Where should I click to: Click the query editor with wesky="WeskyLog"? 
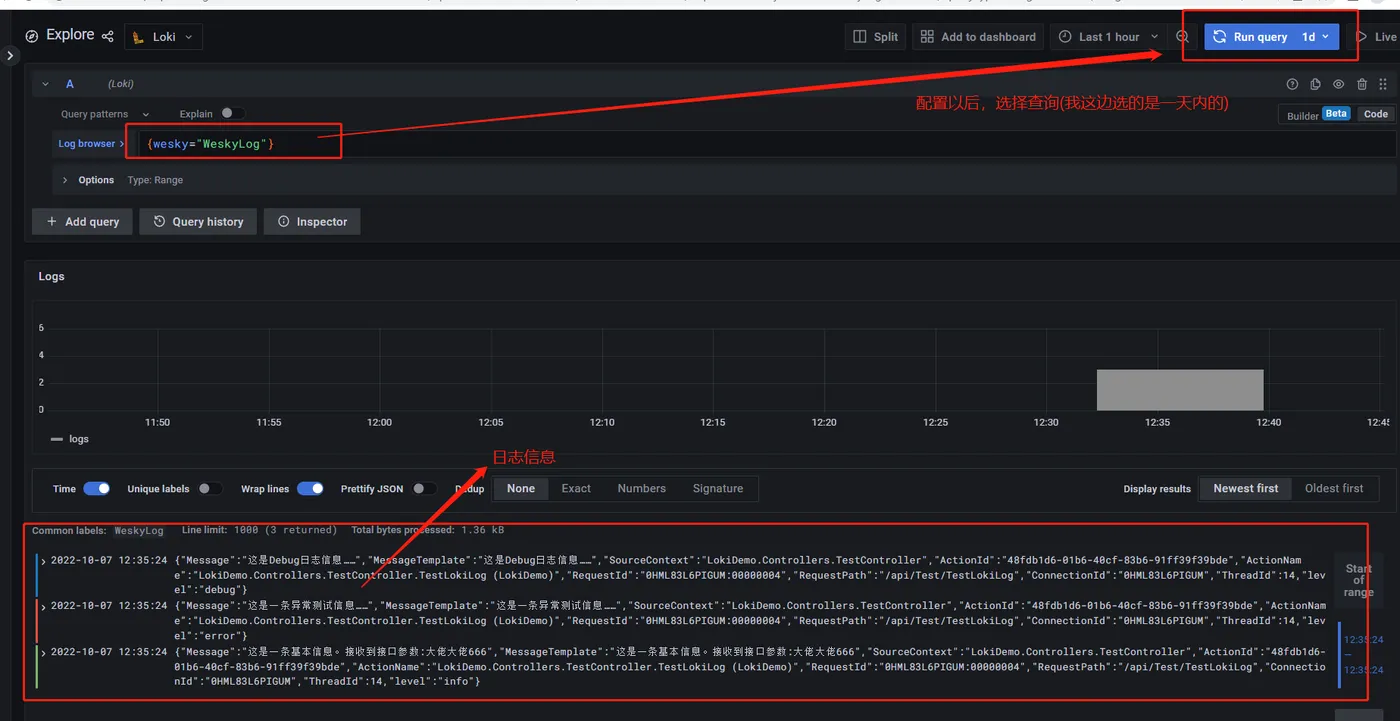pos(766,144)
